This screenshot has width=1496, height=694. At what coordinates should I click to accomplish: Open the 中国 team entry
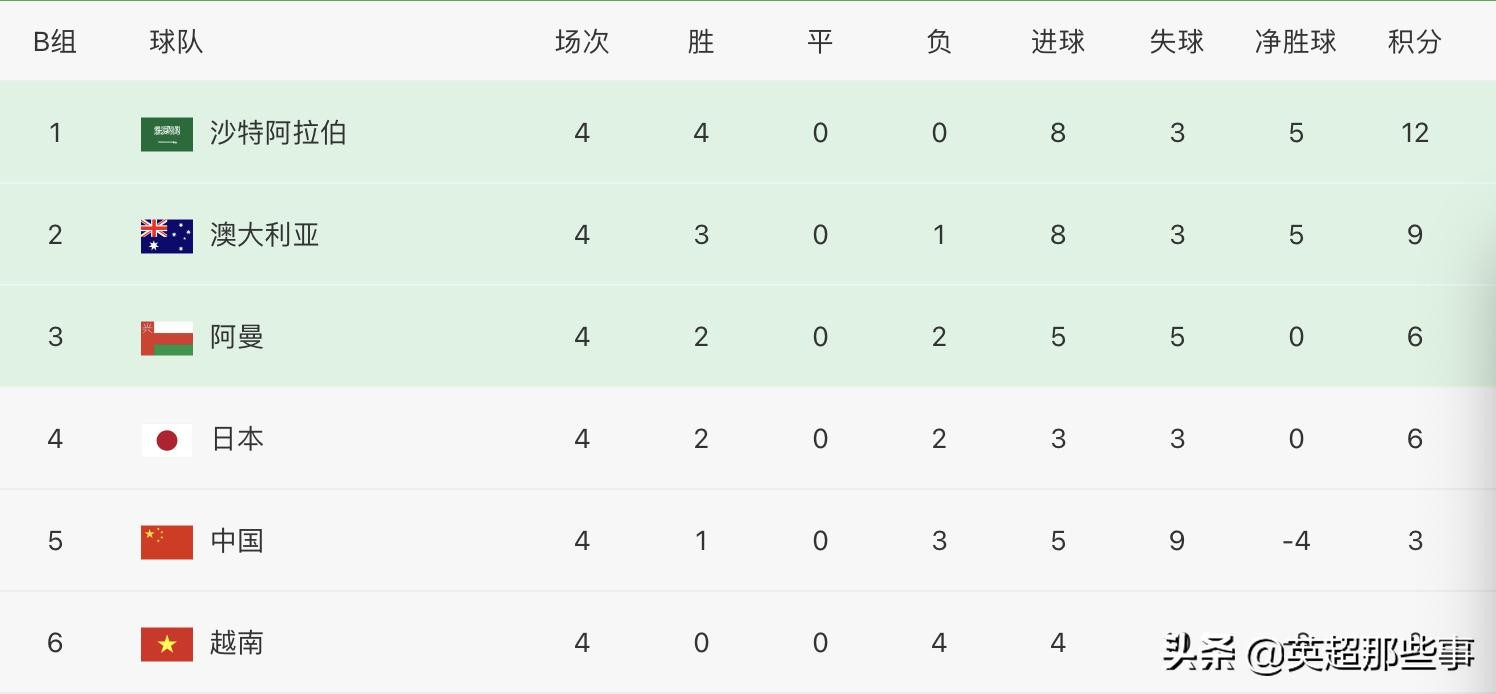237,541
